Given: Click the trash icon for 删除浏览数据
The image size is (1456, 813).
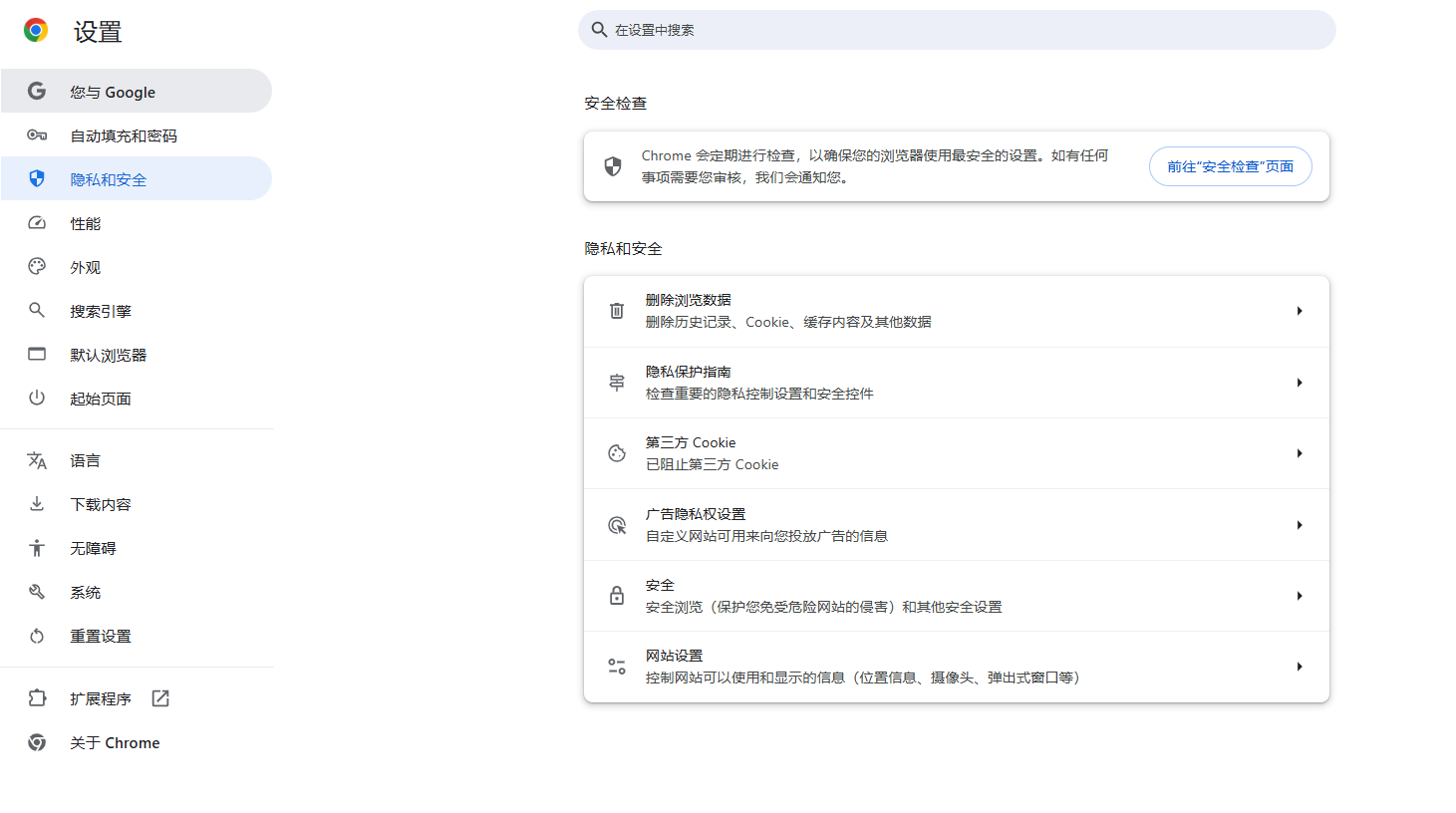Looking at the screenshot, I should pos(617,311).
